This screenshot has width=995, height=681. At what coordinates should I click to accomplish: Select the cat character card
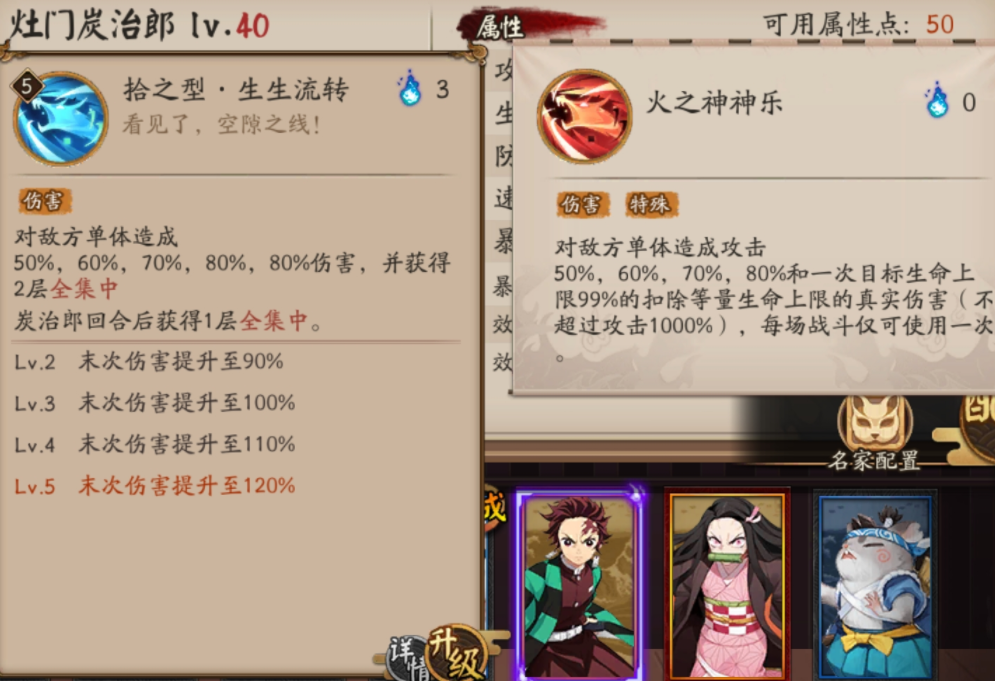click(x=876, y=585)
